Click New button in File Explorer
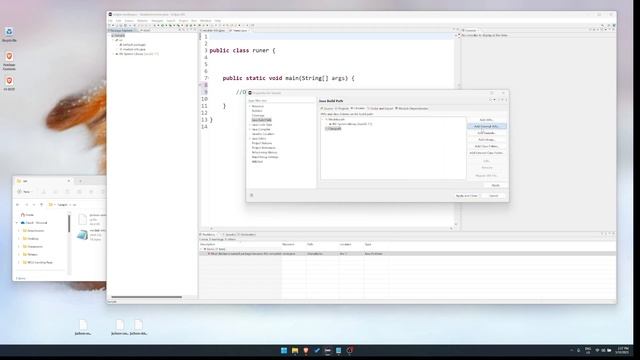The height and width of the screenshot is (360, 640). pos(24,191)
